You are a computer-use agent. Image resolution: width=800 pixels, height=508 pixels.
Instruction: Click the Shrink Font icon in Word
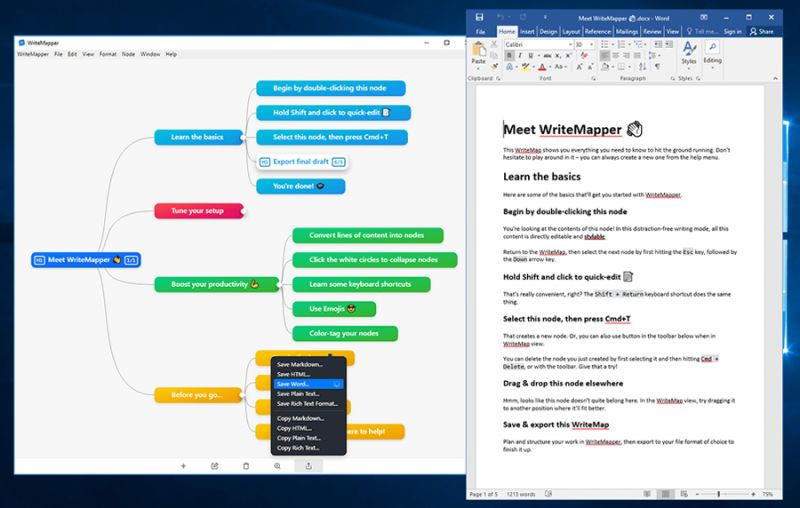point(590,66)
